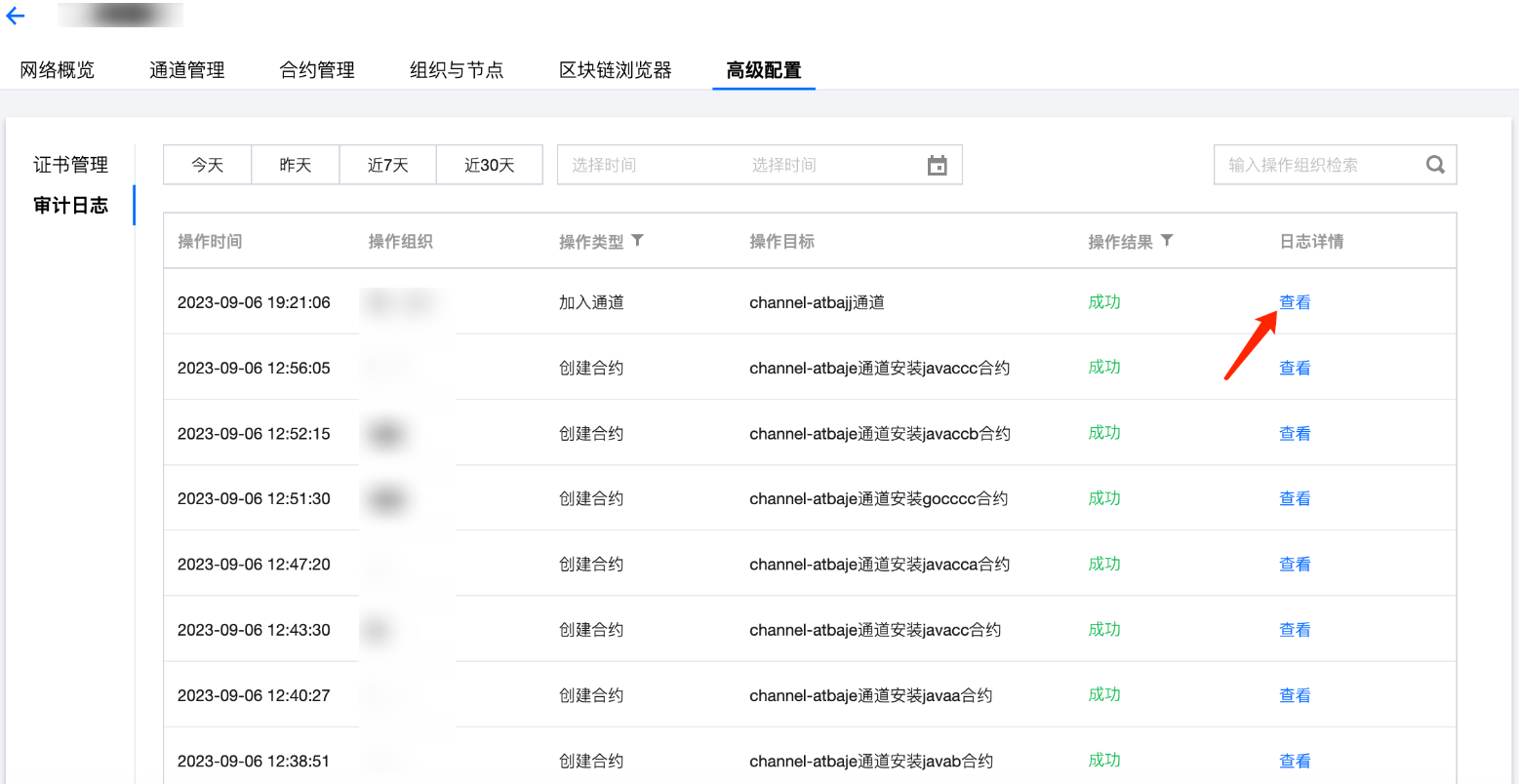Click target channel-atbaje通道安装gocccc合约

click(878, 498)
